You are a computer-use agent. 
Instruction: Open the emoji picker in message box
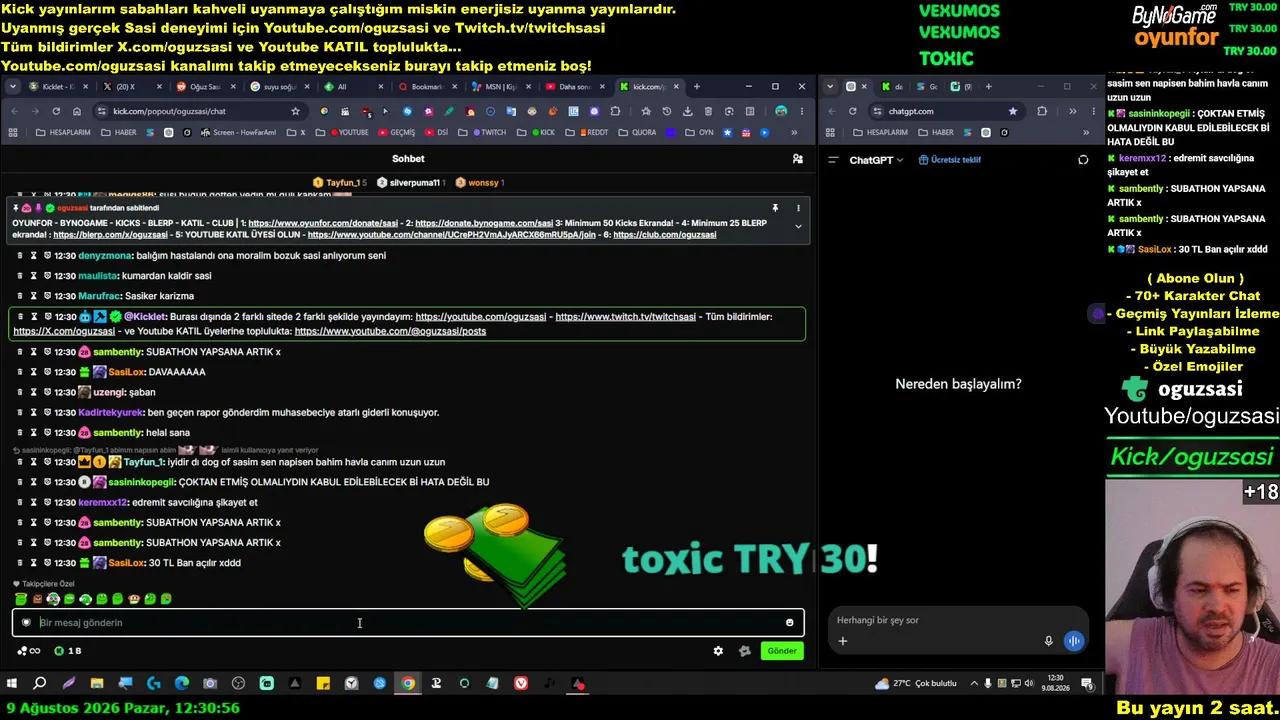point(789,623)
